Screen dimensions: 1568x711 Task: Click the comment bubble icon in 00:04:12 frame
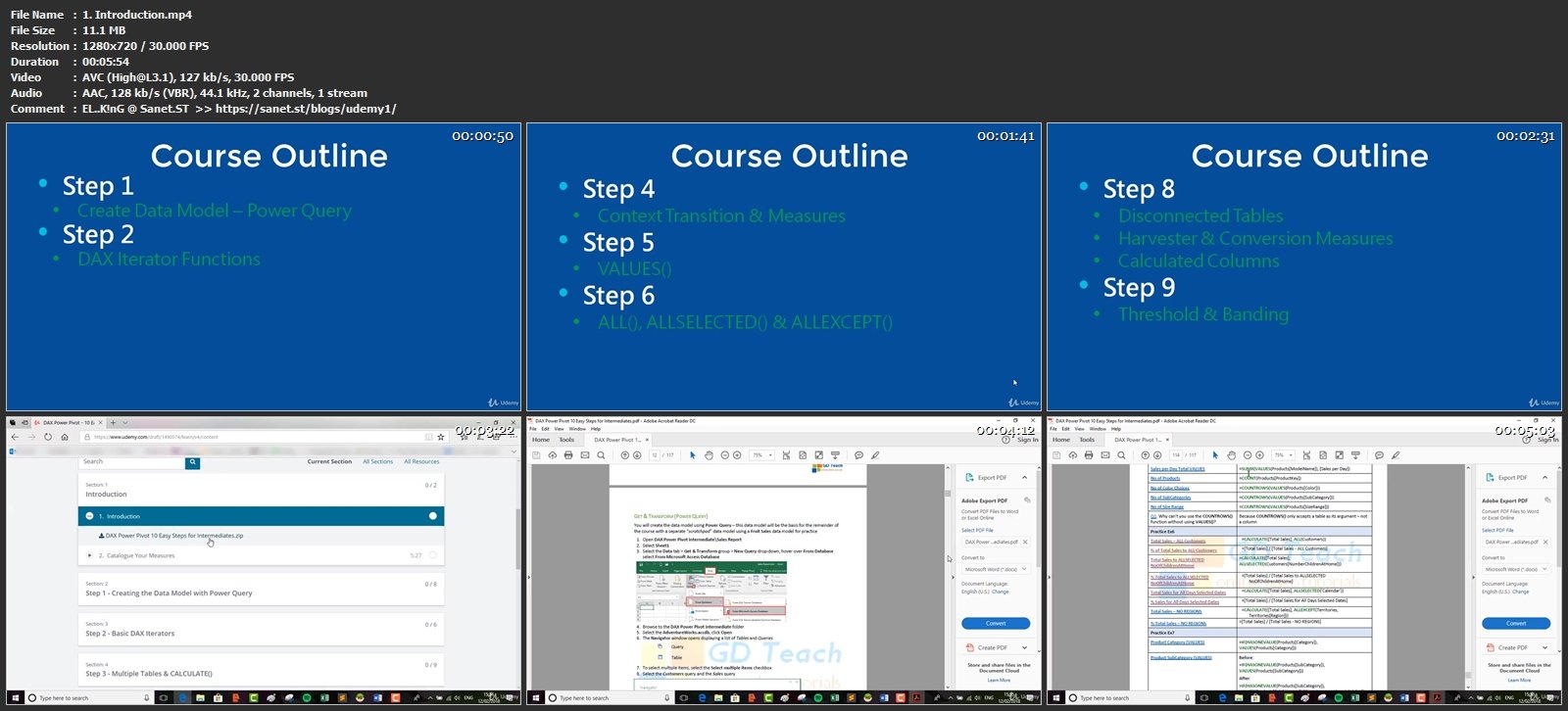(x=858, y=455)
